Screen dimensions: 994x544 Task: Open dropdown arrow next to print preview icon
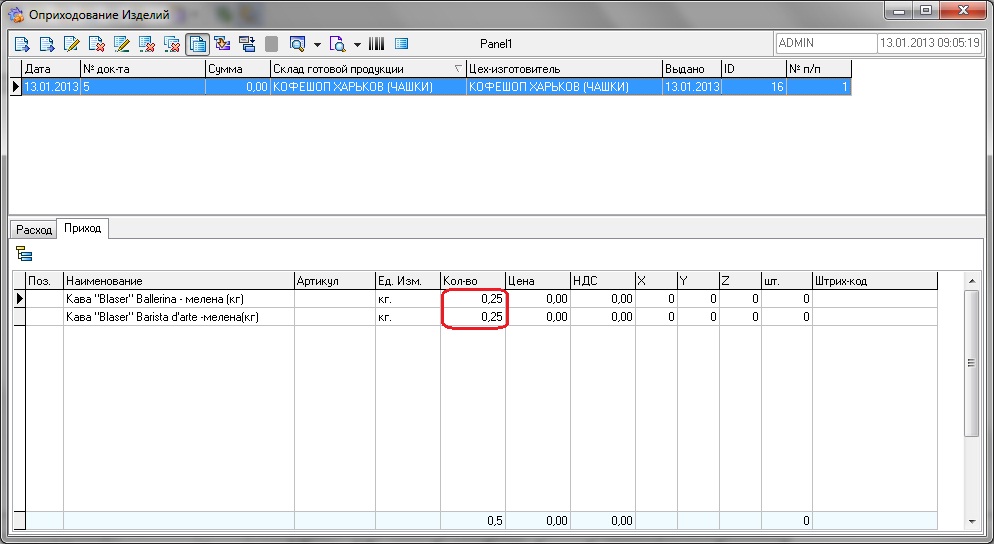tap(357, 44)
